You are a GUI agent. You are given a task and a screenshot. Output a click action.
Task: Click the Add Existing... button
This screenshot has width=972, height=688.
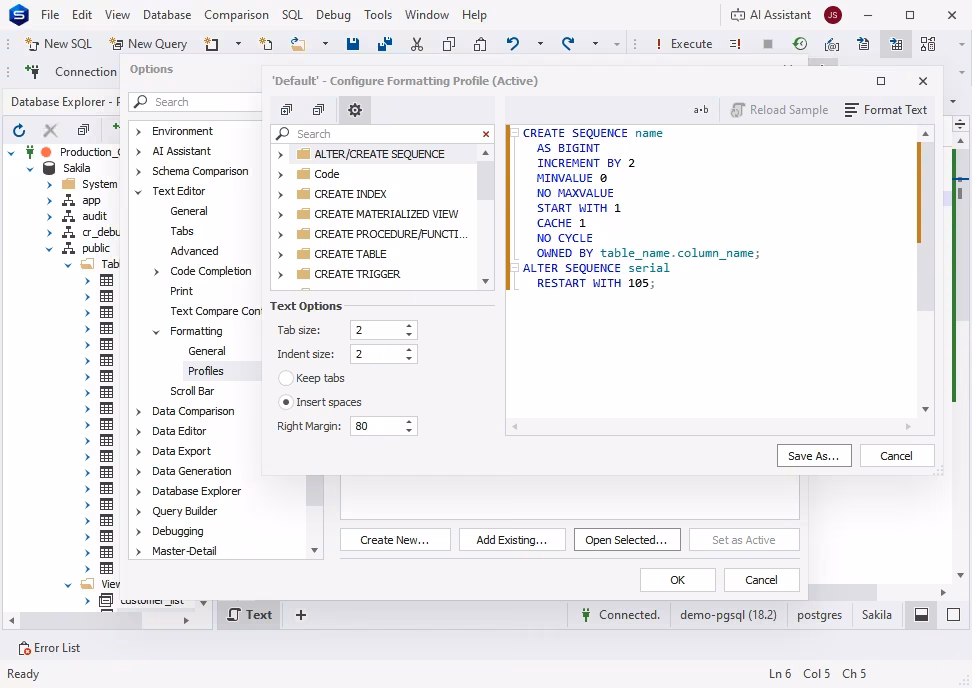pos(512,540)
